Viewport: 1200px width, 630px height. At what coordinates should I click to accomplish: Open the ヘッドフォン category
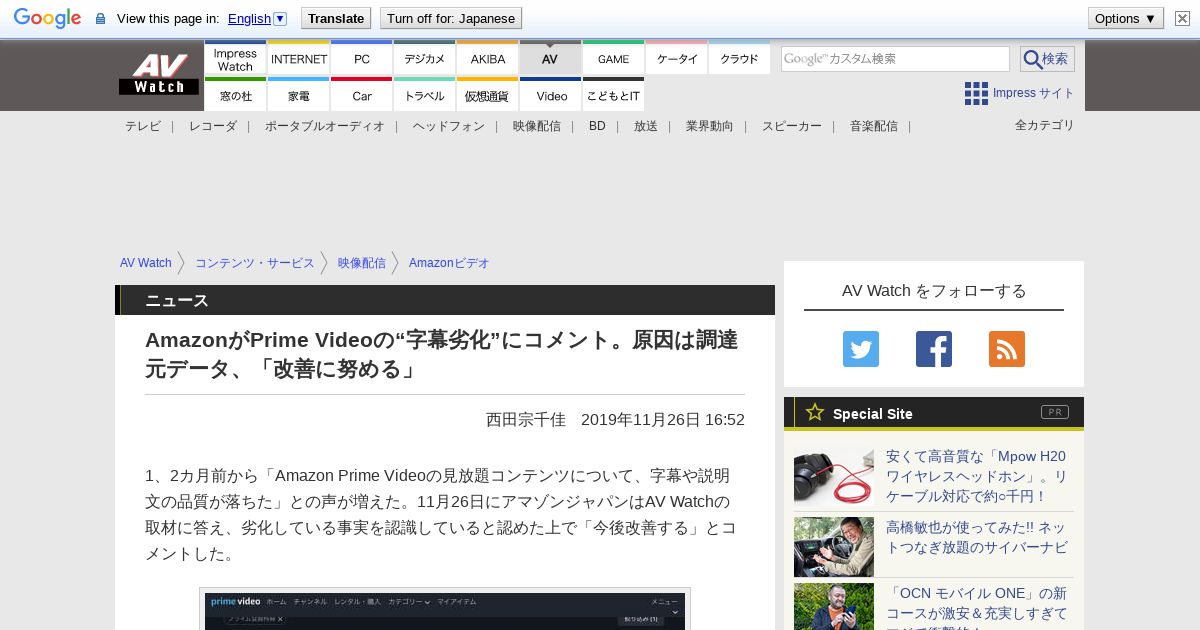click(x=449, y=126)
